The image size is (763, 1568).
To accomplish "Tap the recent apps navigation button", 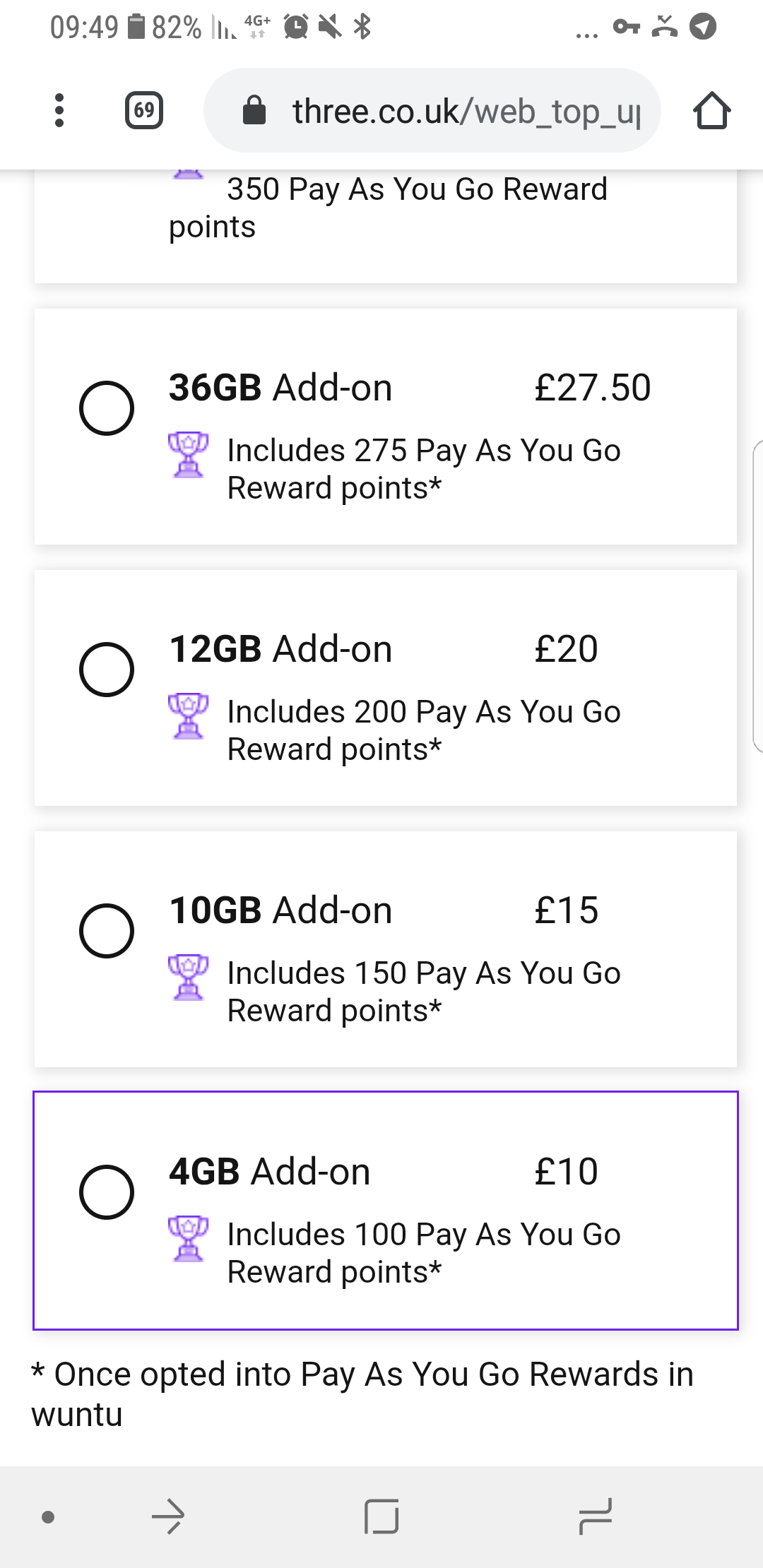I will click(x=595, y=1516).
